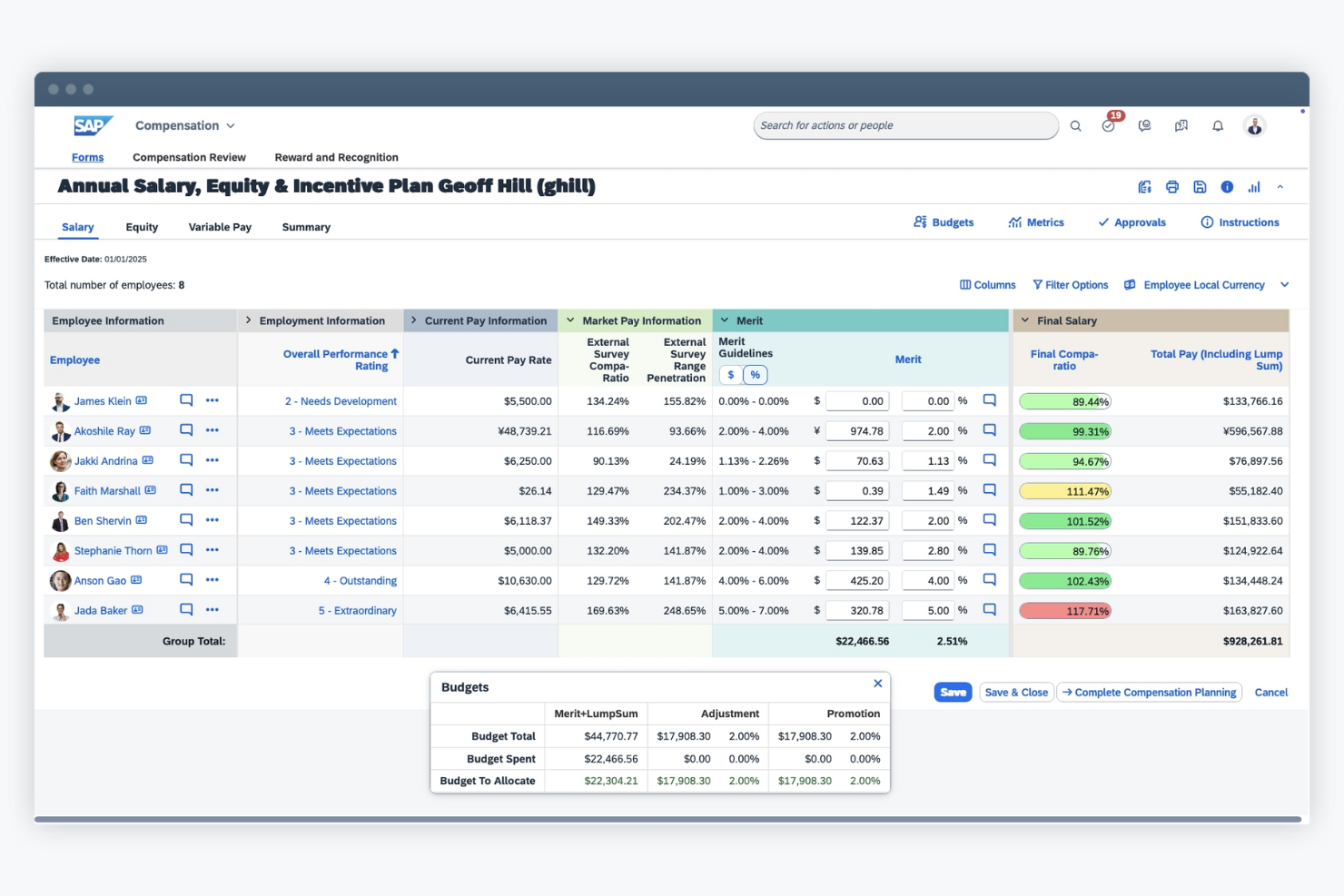Switch merit guidelines to dollar view
1344x896 pixels.
(731, 375)
